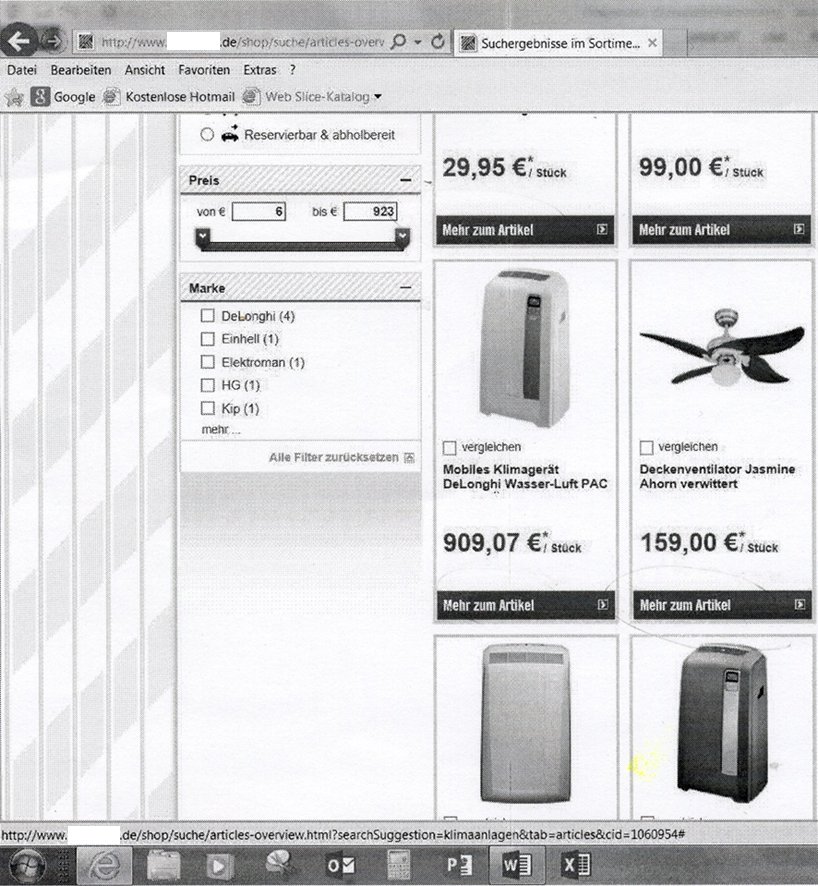Select the Suchergebnisse im Sortiment tab

tap(558, 43)
